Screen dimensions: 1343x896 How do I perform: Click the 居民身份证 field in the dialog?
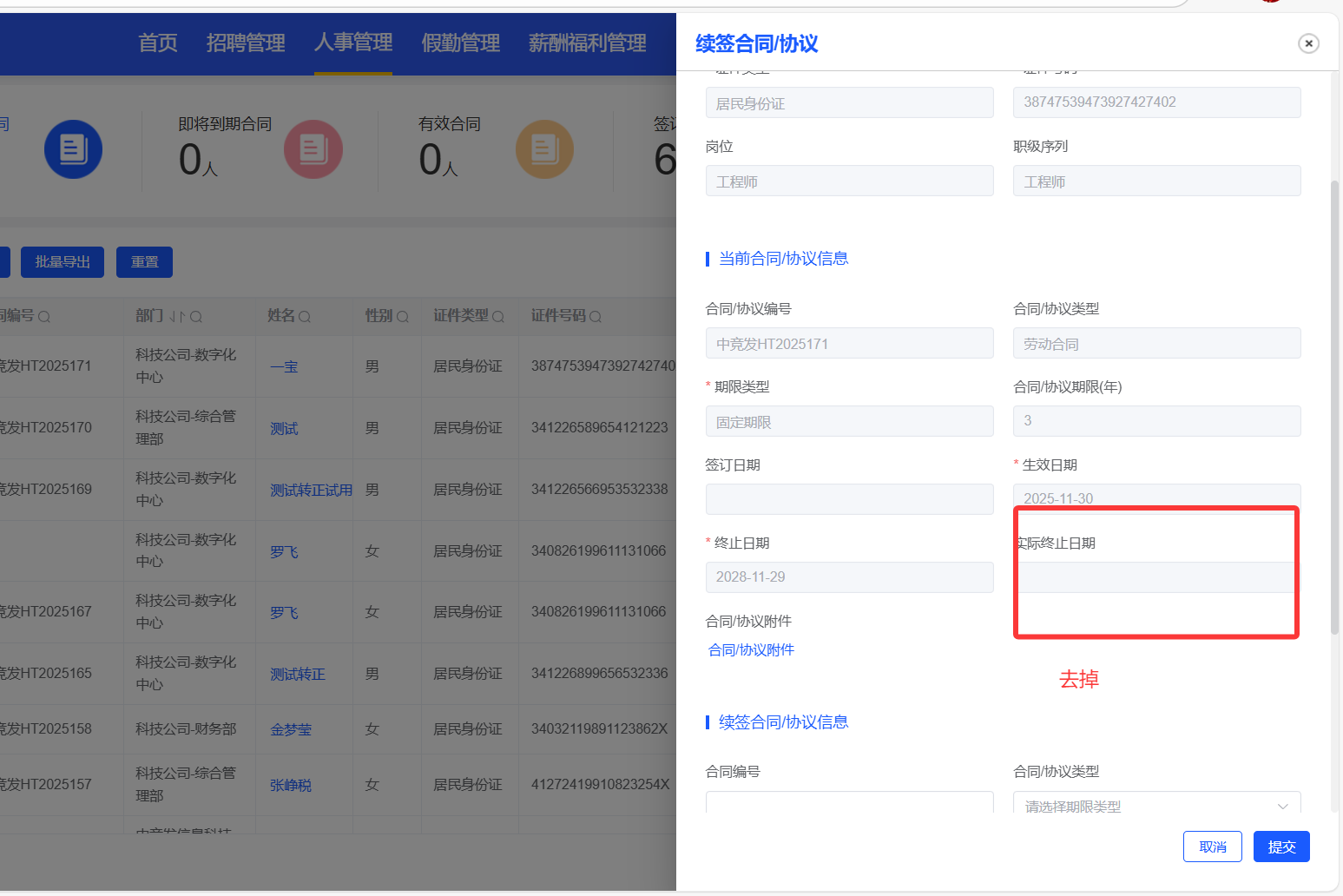[x=850, y=102]
